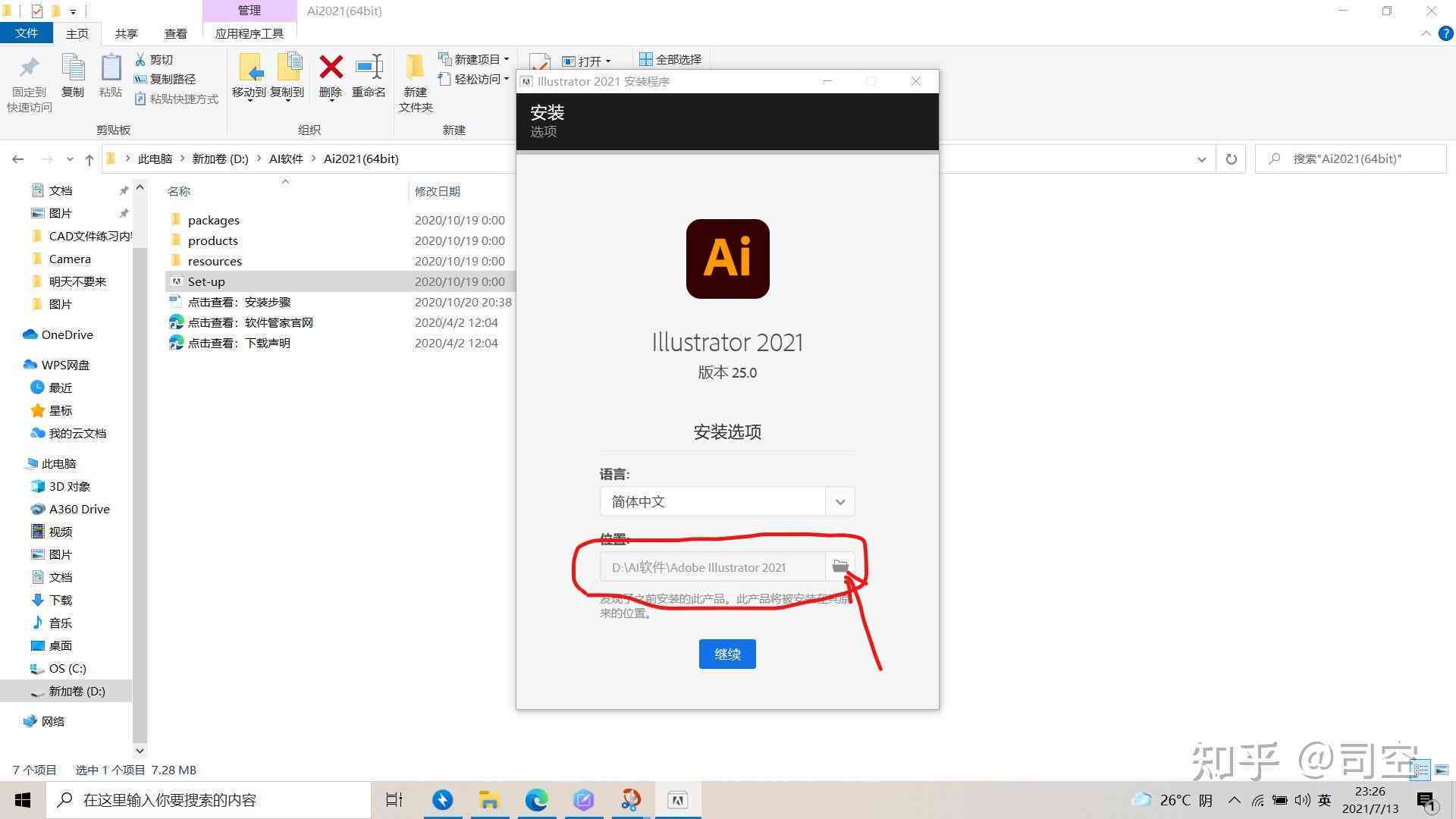Select the 简体中文 language dropdown
This screenshot has width=1456, height=819.
(726, 501)
